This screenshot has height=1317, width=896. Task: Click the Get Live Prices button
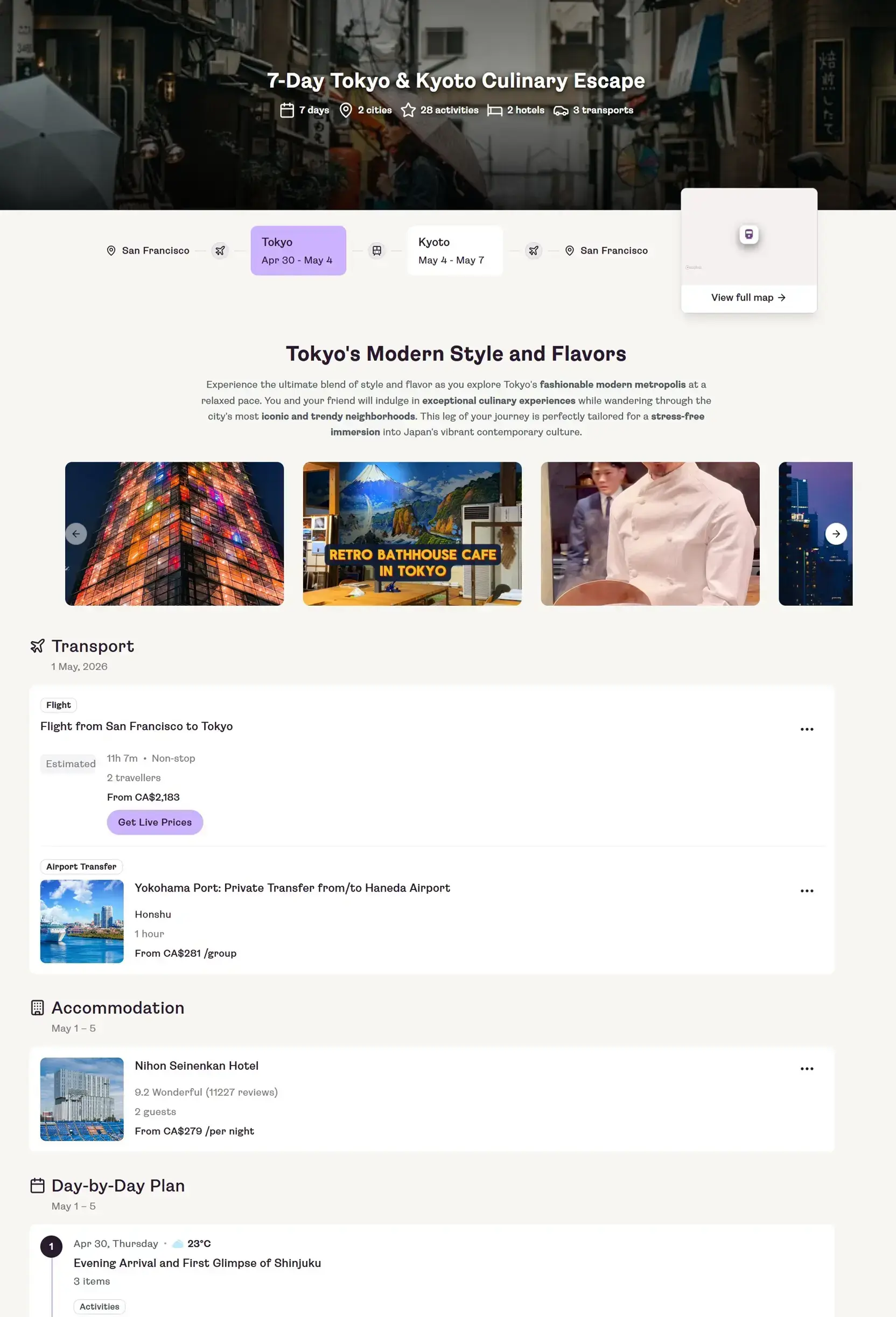154,822
